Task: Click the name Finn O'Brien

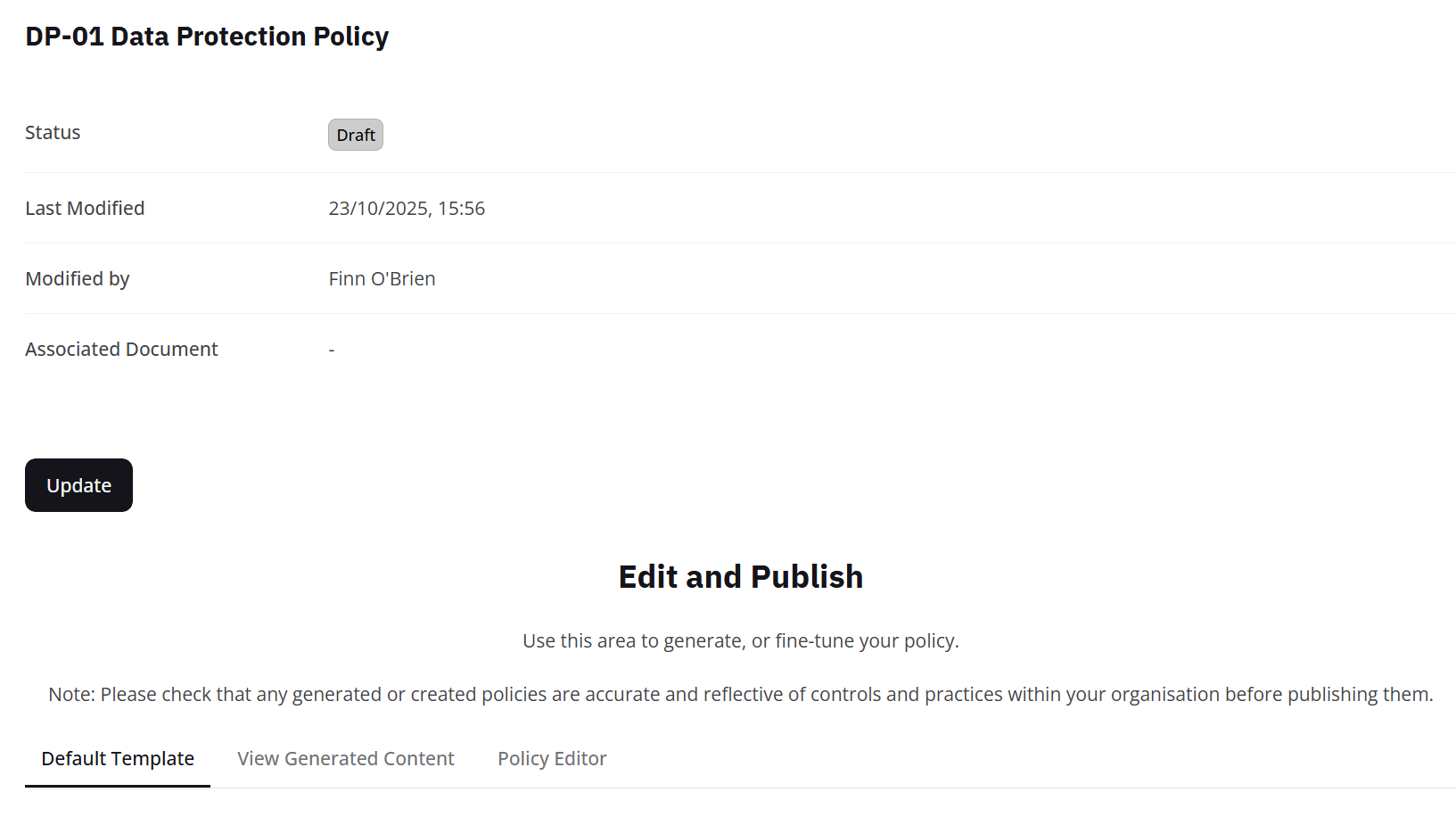Action: [x=382, y=278]
